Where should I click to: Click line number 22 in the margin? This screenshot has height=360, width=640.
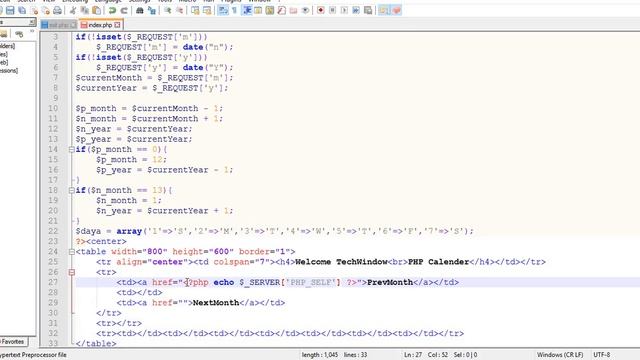point(53,231)
